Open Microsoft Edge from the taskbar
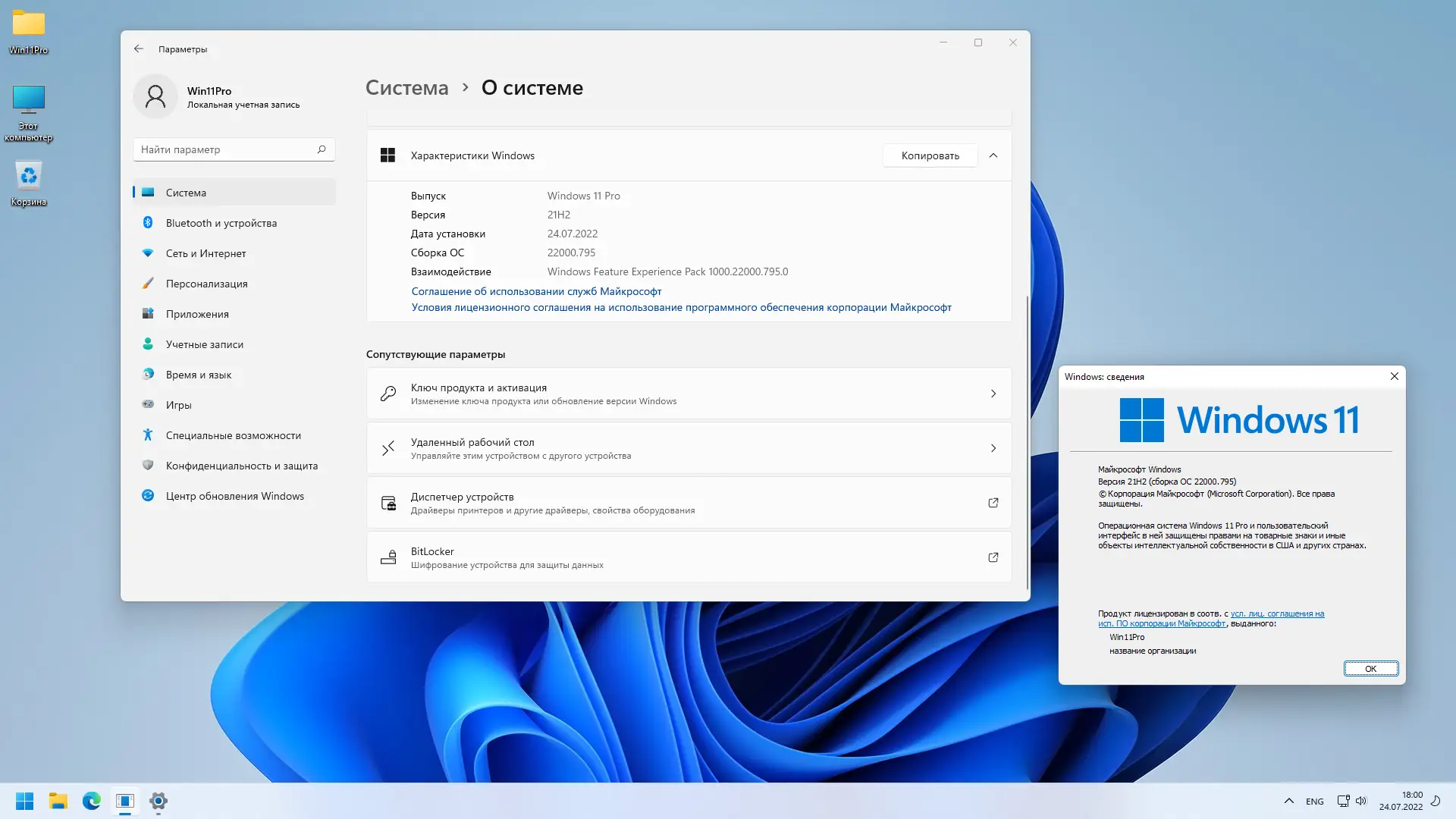The image size is (1456, 819). click(x=92, y=801)
